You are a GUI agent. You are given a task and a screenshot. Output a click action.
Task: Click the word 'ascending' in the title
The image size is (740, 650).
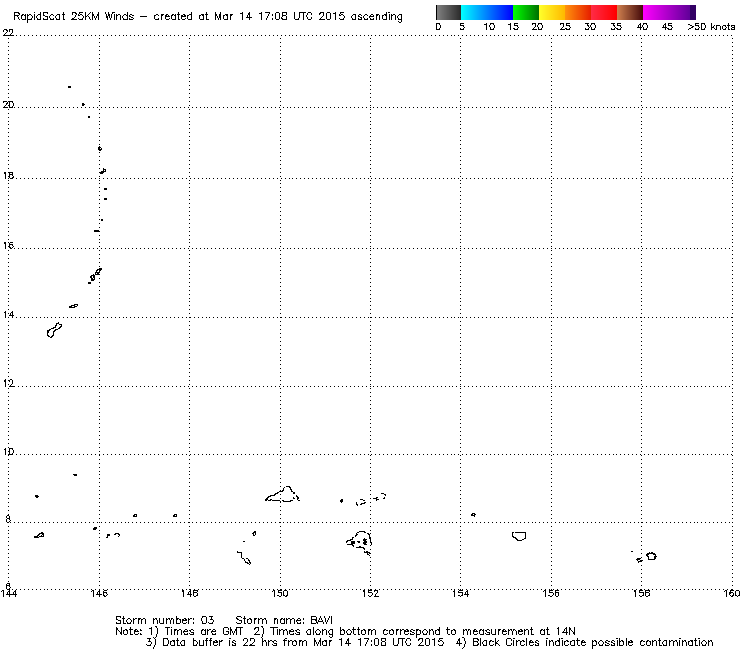tap(377, 17)
